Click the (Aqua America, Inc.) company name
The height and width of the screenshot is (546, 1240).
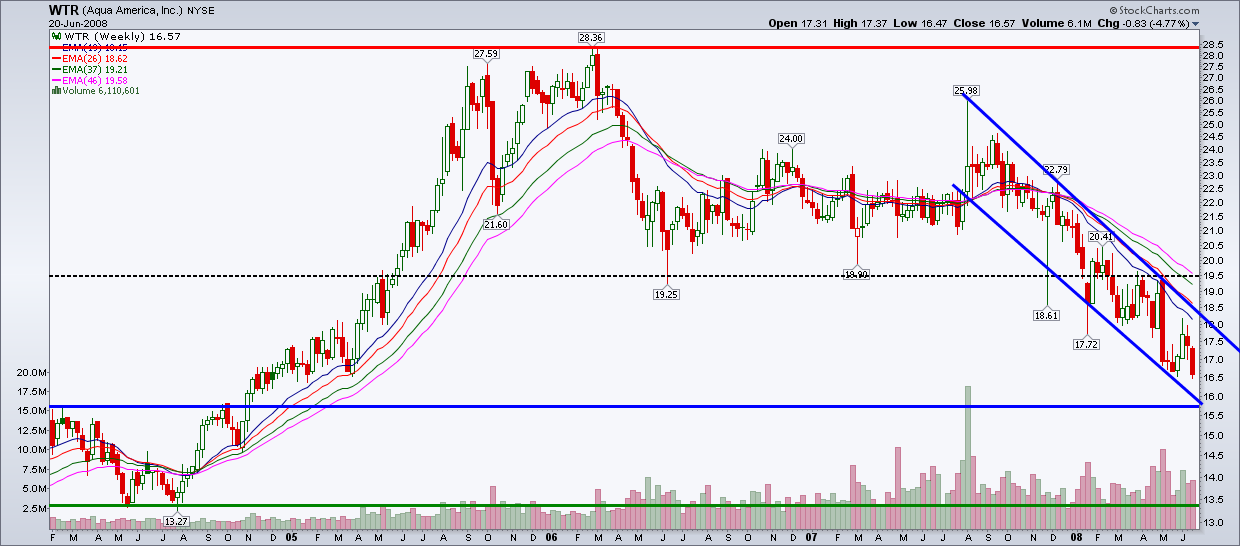[x=132, y=10]
